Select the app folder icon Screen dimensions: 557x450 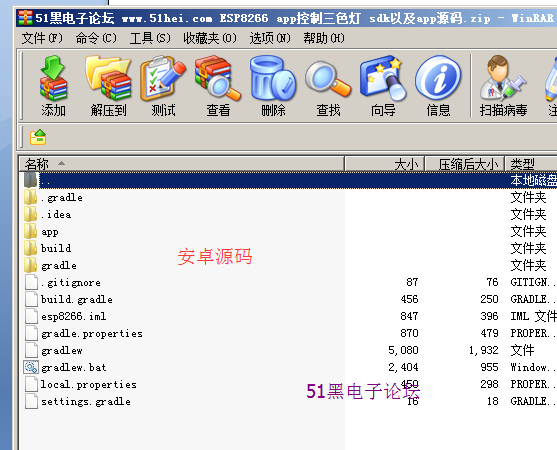31,231
